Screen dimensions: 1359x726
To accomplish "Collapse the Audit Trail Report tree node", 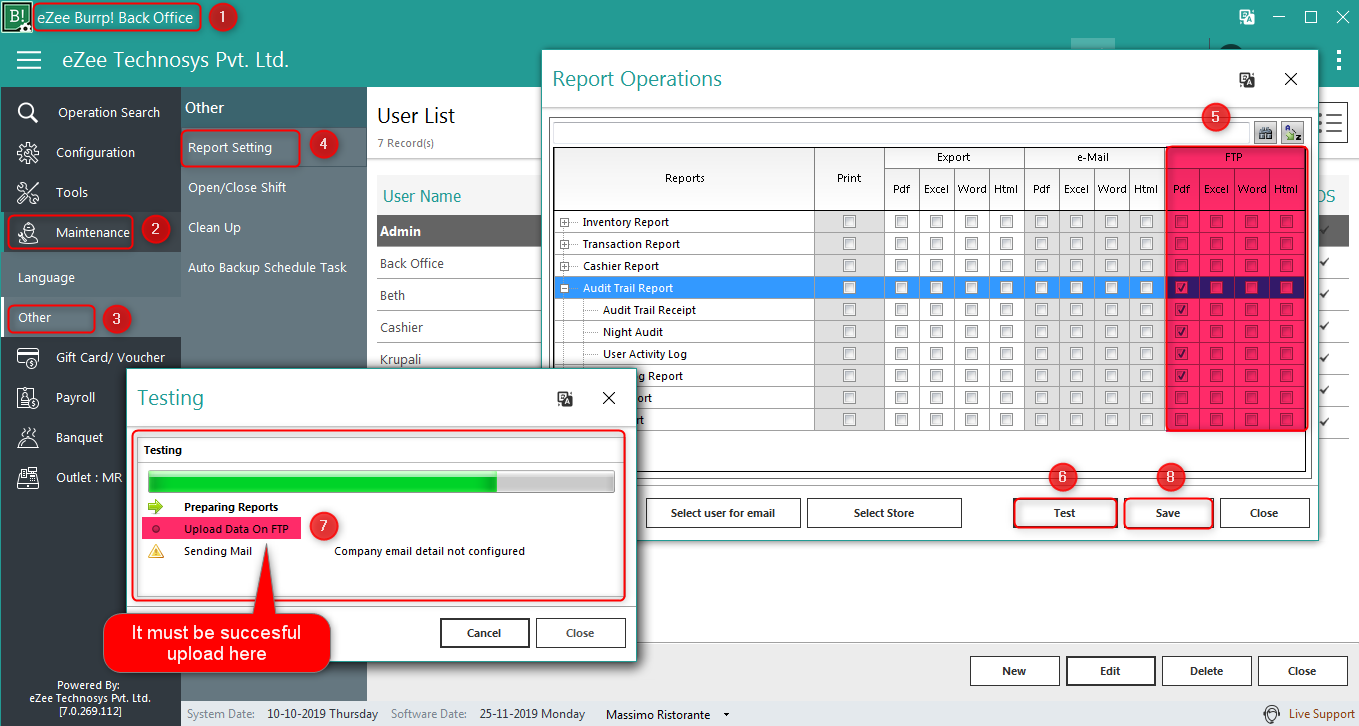I will [564, 288].
